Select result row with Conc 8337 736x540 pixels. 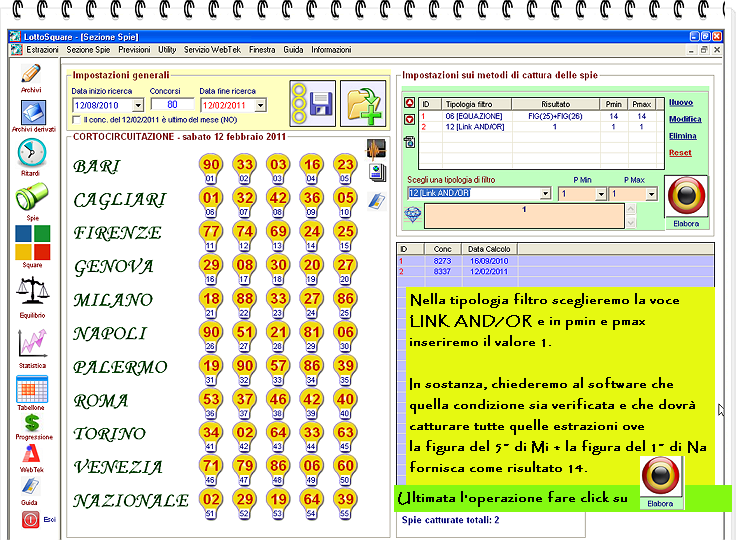[x=556, y=271]
